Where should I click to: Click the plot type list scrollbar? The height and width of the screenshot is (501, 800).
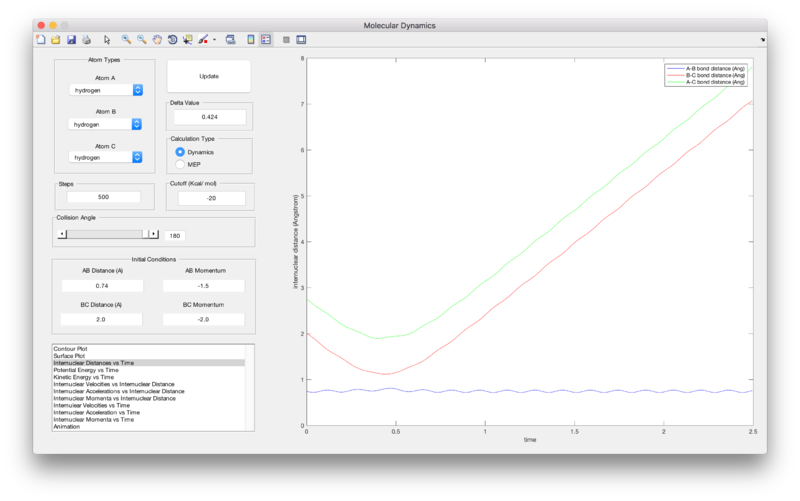249,388
